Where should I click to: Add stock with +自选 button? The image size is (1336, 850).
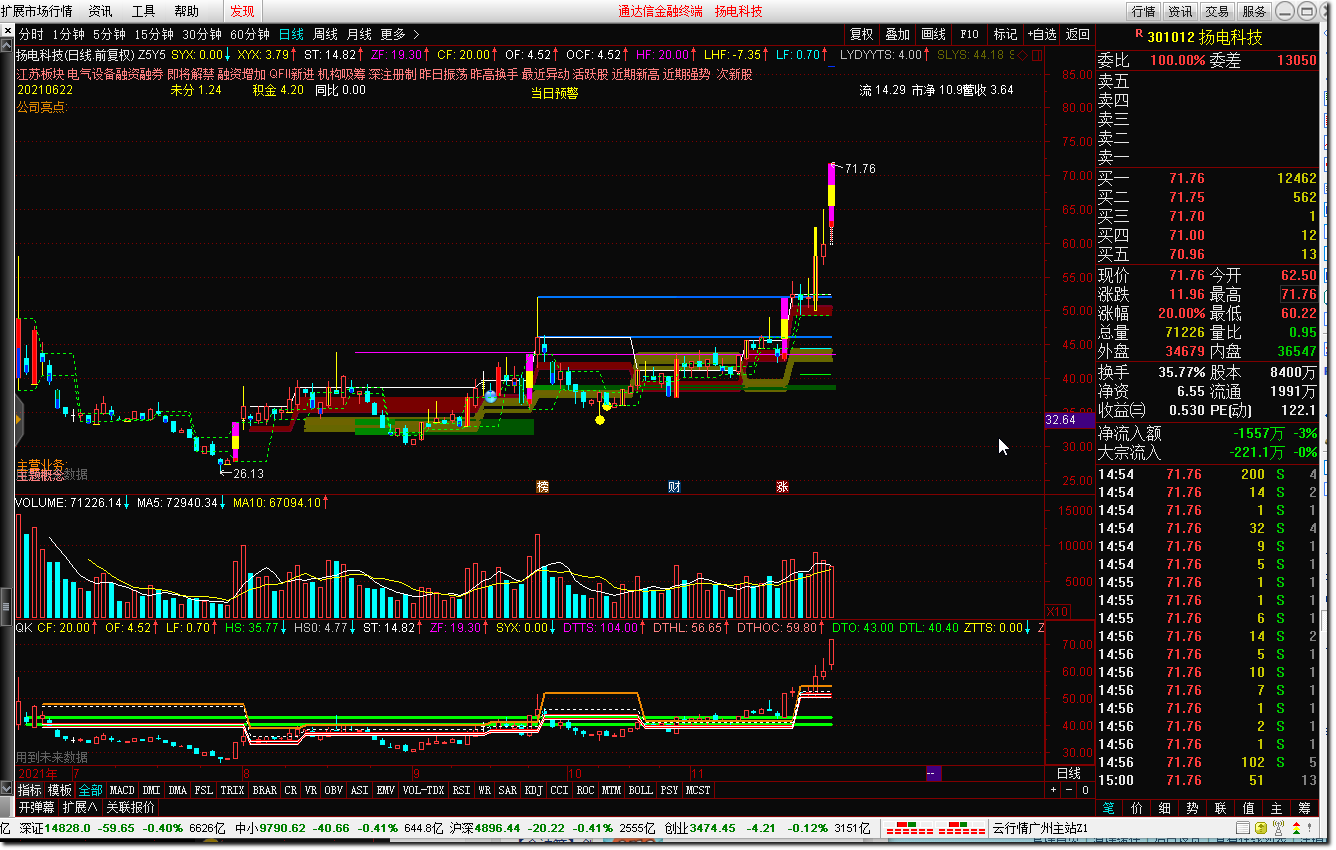[x=1042, y=34]
